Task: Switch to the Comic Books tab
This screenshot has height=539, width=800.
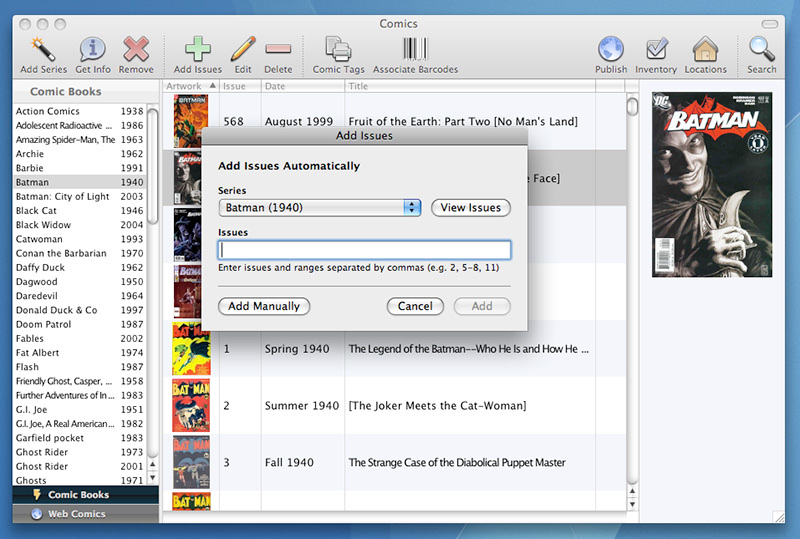Action: (x=78, y=495)
